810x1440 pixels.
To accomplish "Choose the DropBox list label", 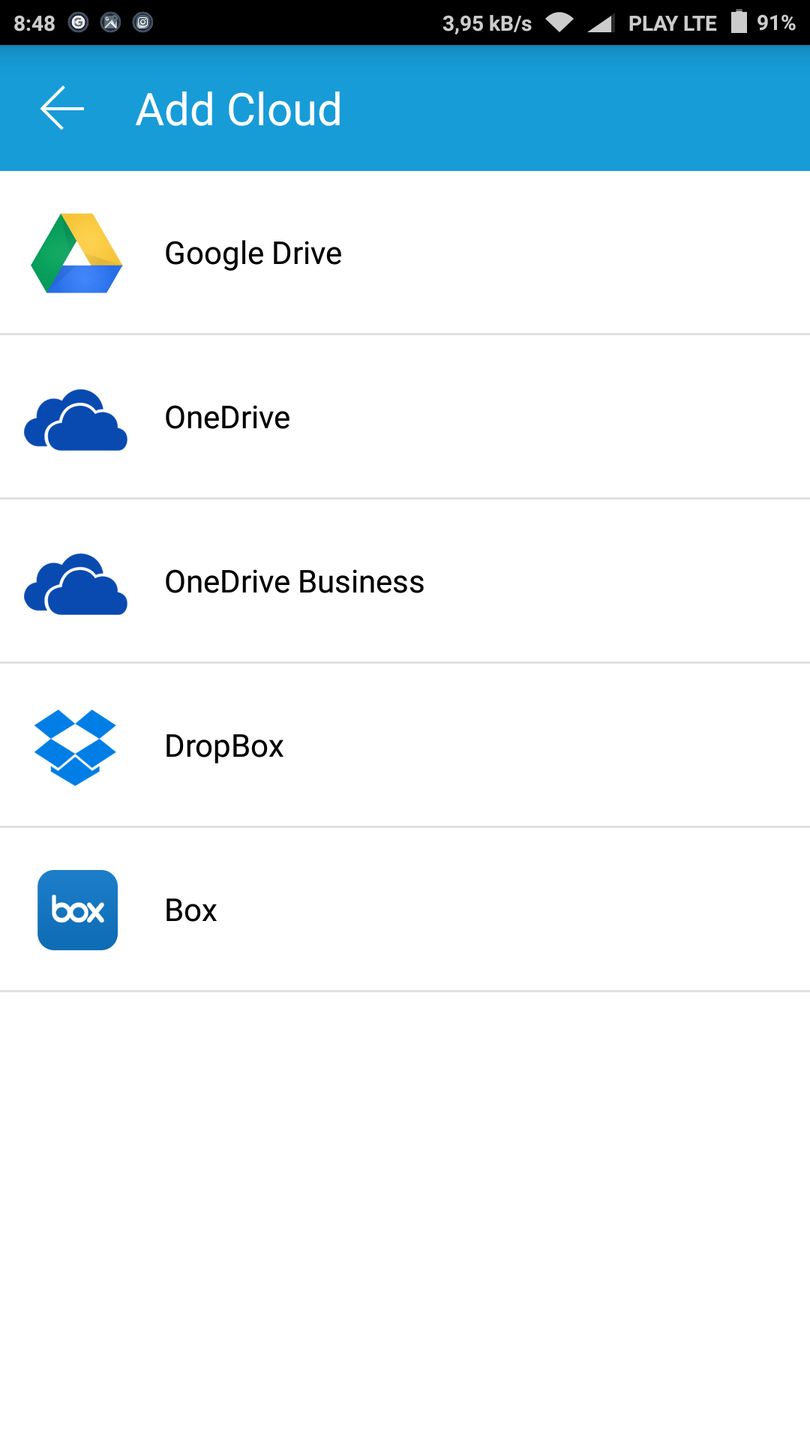I will [x=224, y=747].
